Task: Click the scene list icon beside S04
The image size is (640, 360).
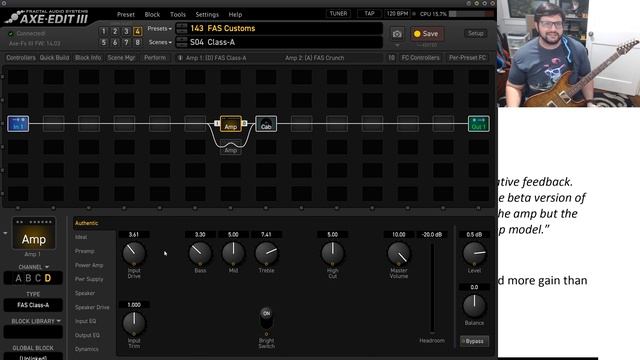Action: coord(182,42)
